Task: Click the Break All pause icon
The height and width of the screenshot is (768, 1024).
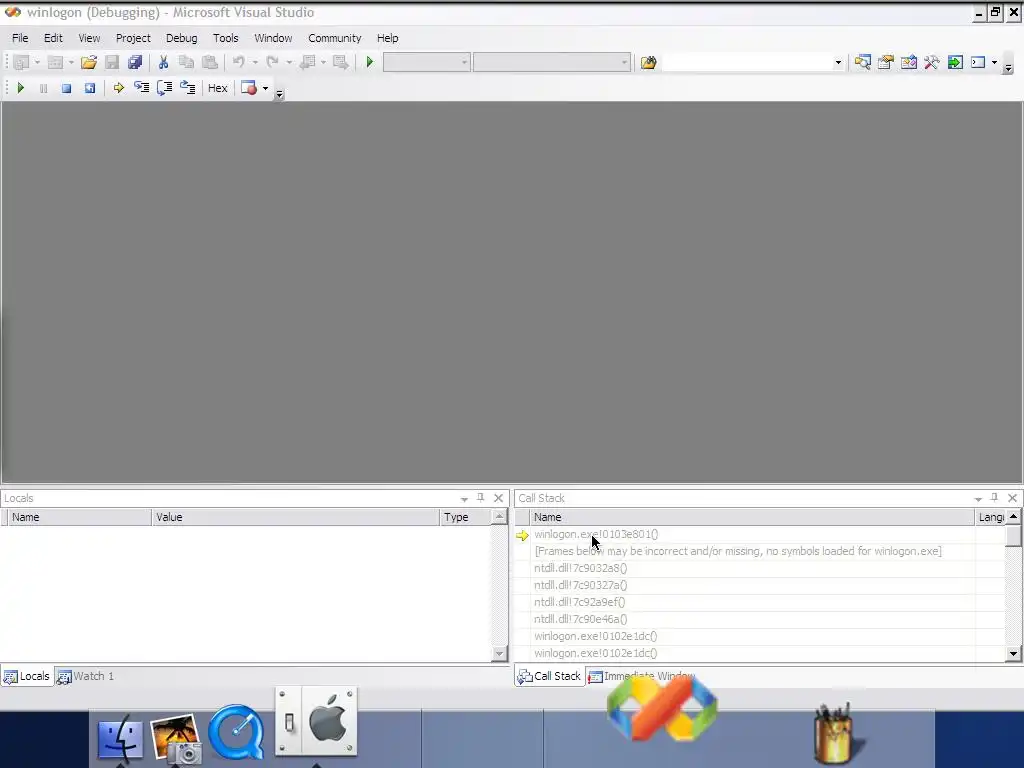Action: pyautogui.click(x=43, y=88)
